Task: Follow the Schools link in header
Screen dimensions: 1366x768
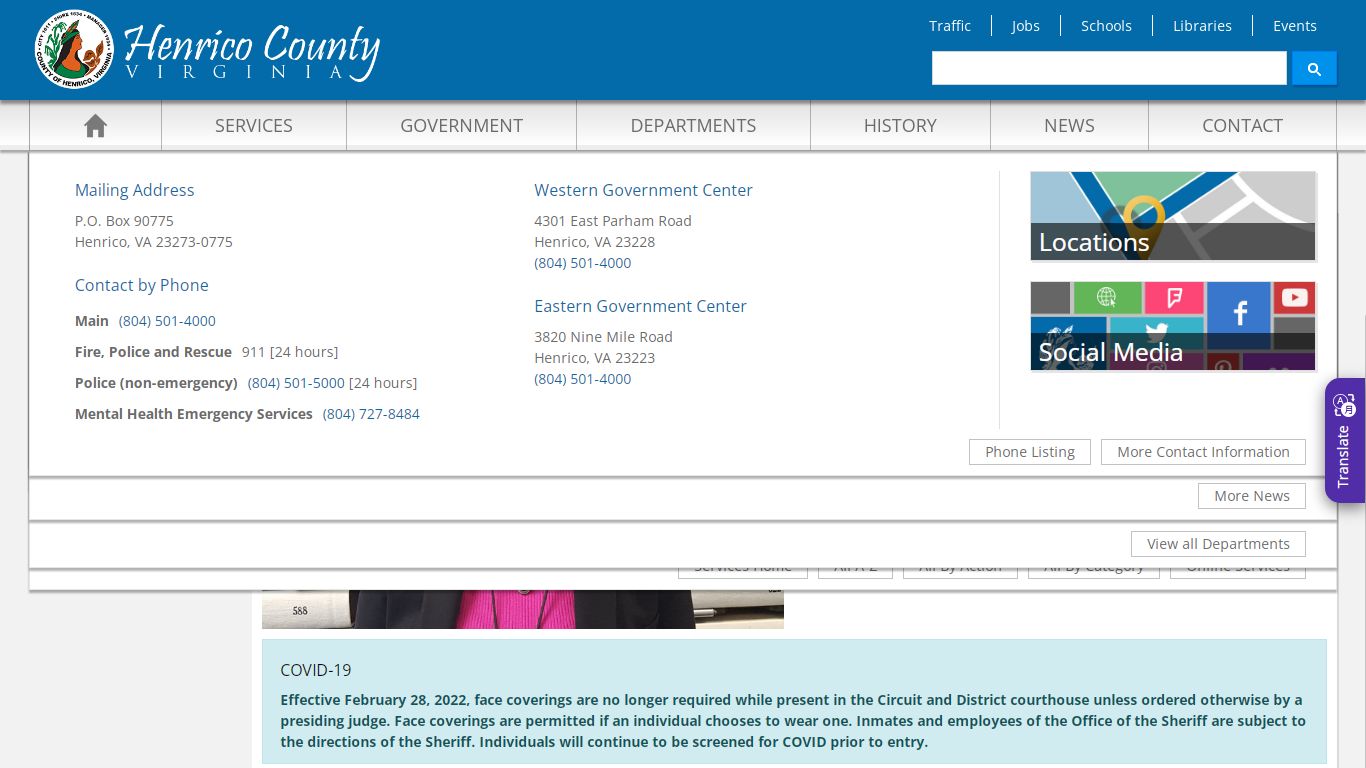Action: 1106,26
